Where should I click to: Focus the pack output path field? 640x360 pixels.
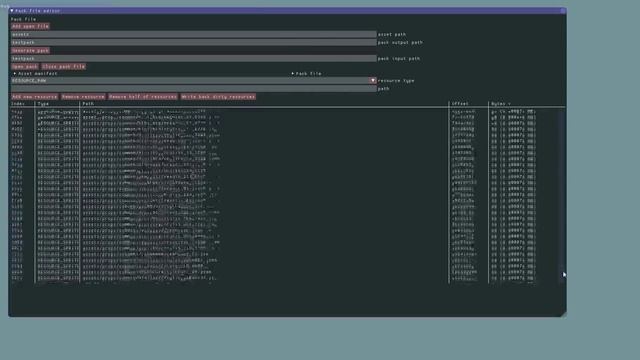pyautogui.click(x=193, y=42)
